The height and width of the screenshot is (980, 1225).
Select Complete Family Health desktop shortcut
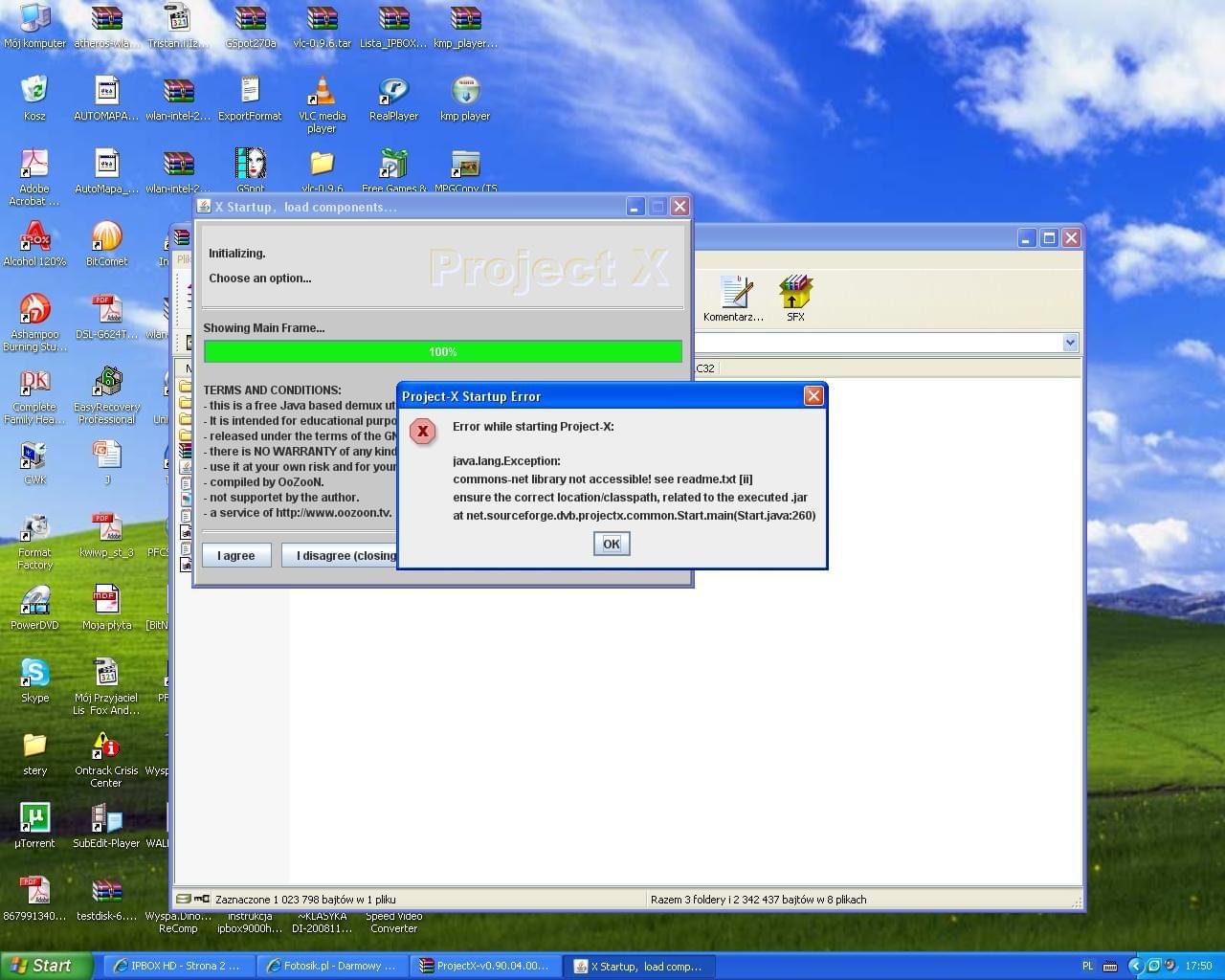34,395
